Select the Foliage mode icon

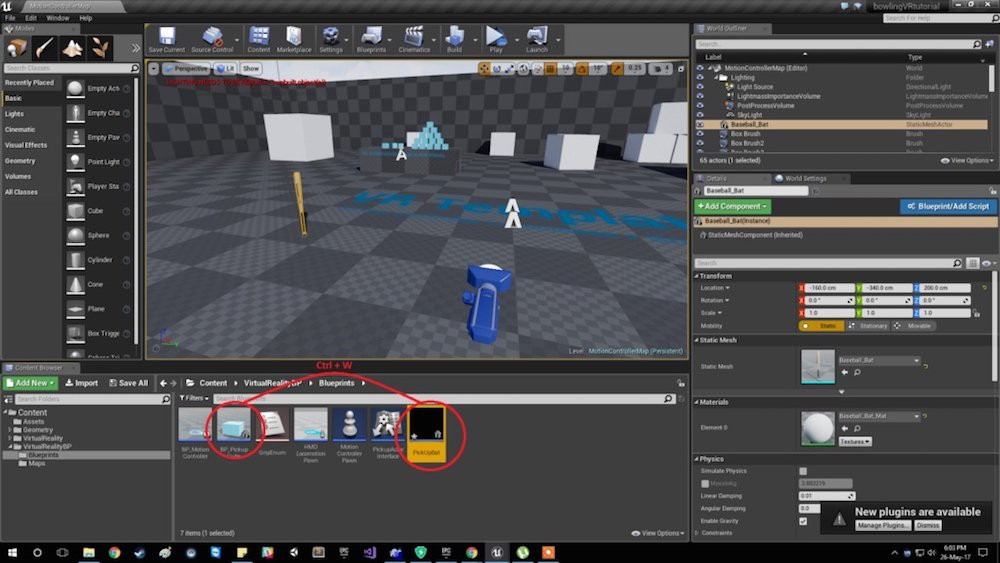[x=99, y=48]
